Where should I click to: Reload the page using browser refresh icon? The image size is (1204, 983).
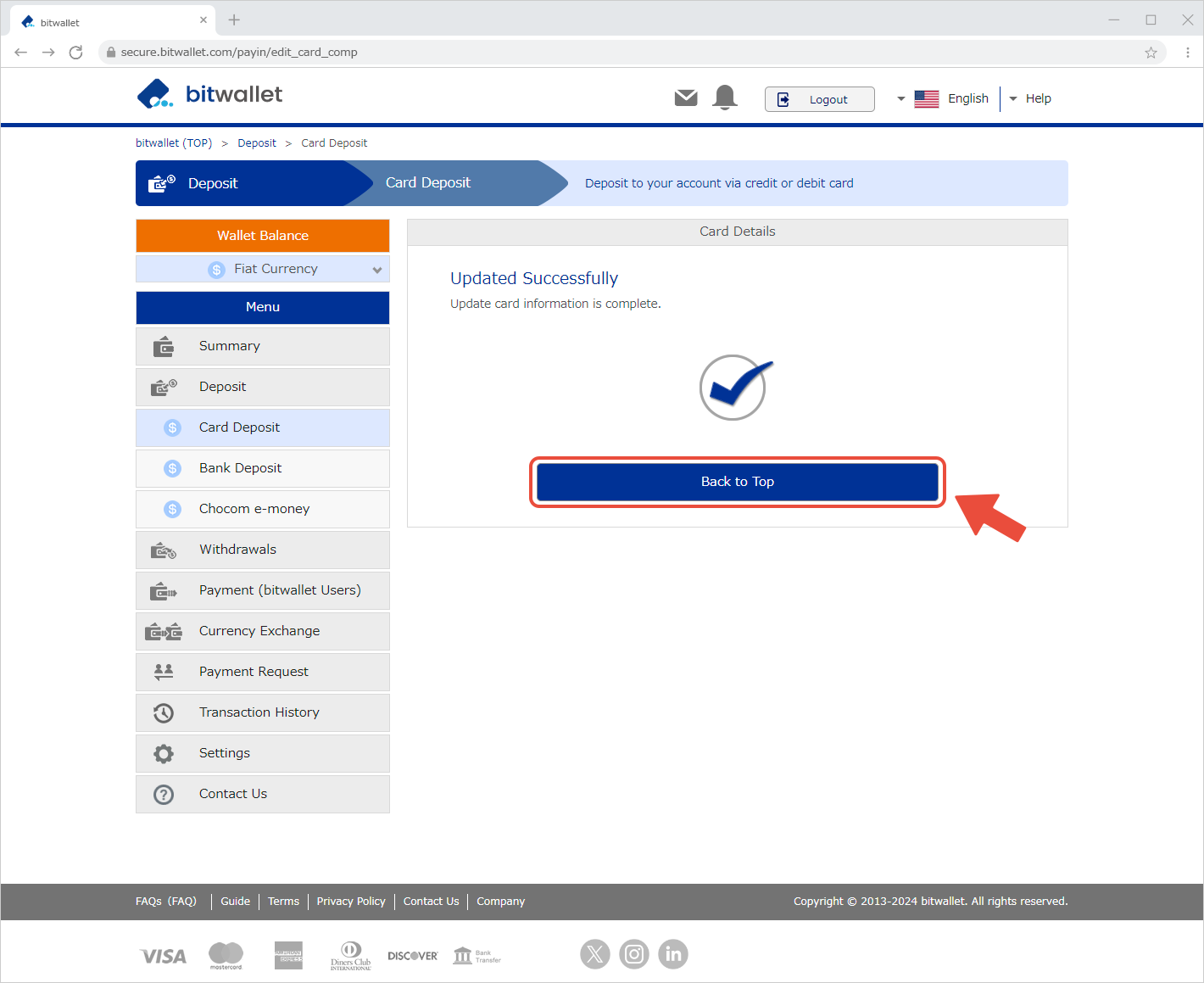point(75,53)
